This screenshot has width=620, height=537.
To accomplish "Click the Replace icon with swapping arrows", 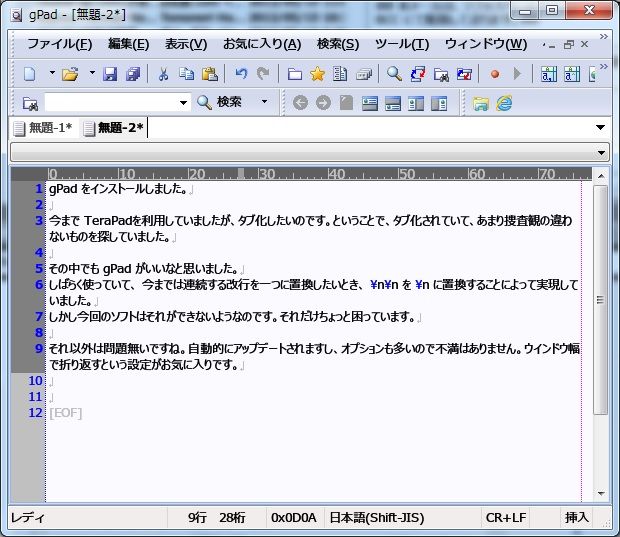I will (418, 74).
